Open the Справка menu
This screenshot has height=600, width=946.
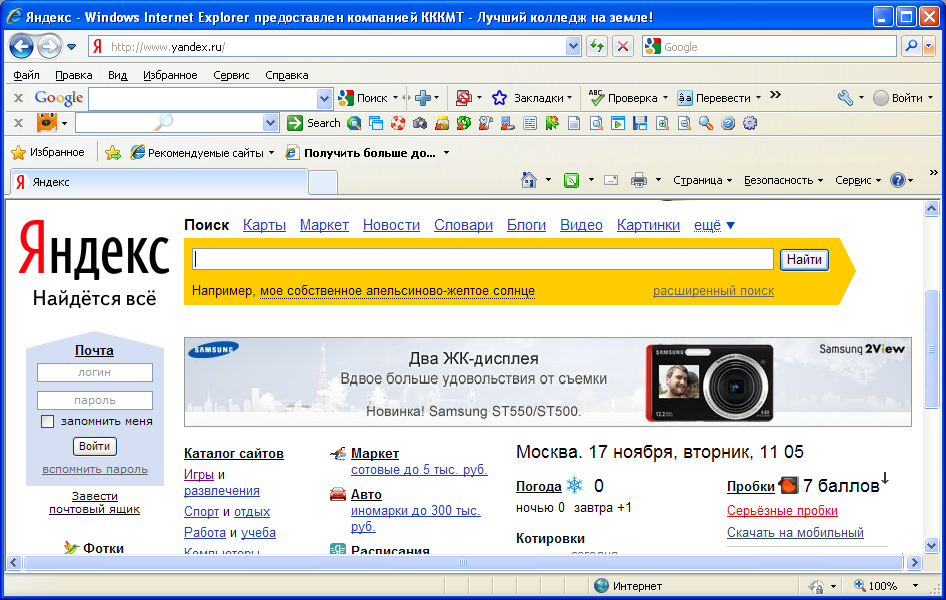click(287, 75)
